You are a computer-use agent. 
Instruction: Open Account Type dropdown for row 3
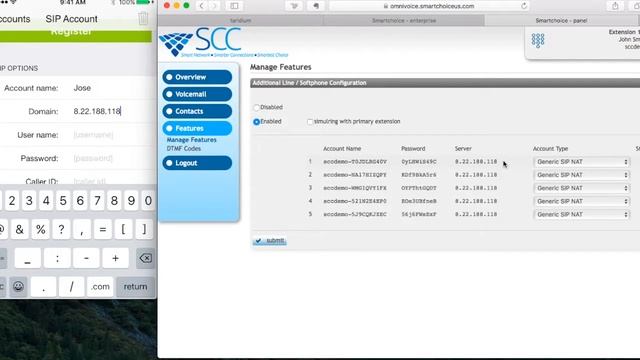582,188
